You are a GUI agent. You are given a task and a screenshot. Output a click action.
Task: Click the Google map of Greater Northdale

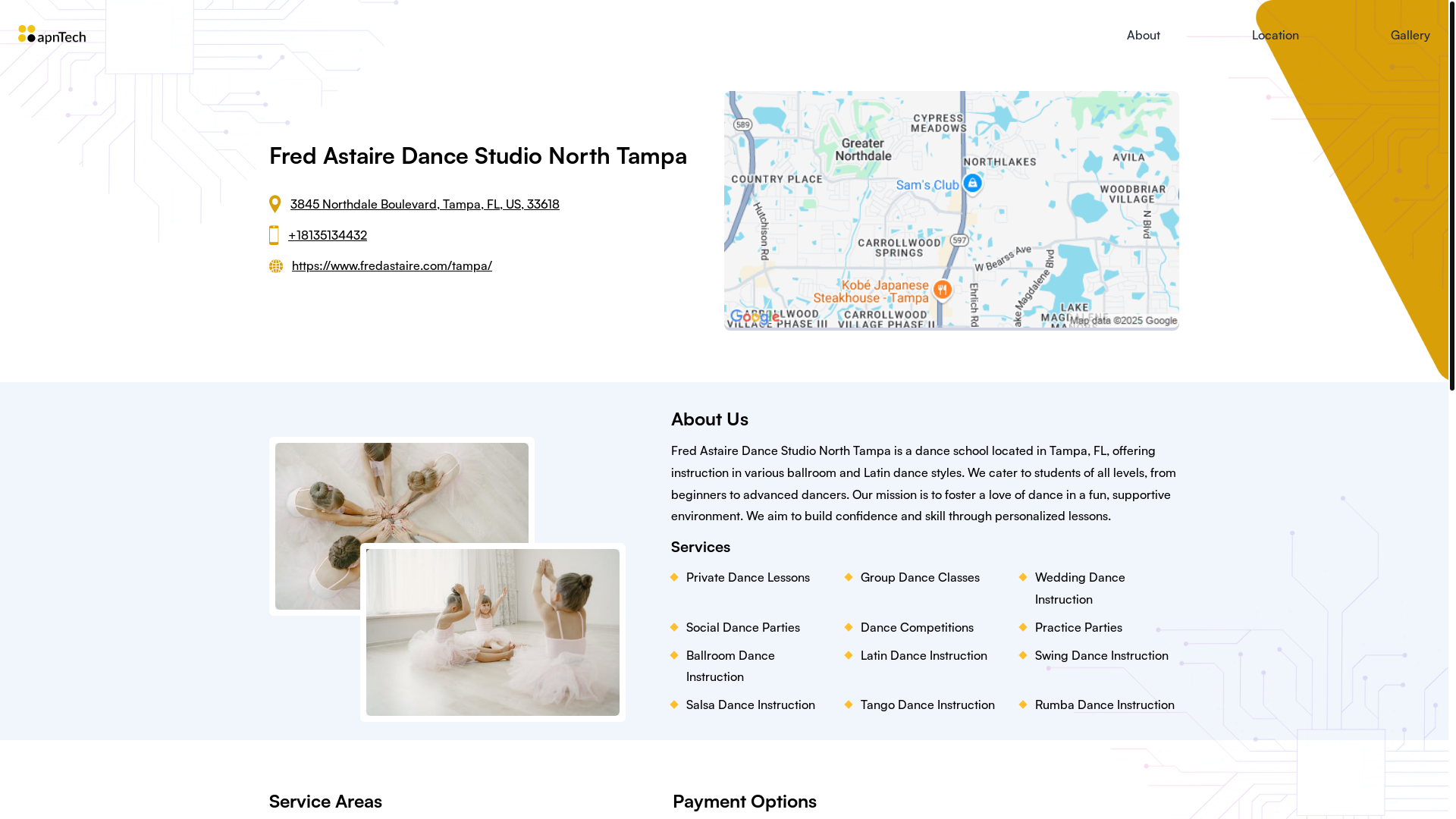click(x=951, y=211)
